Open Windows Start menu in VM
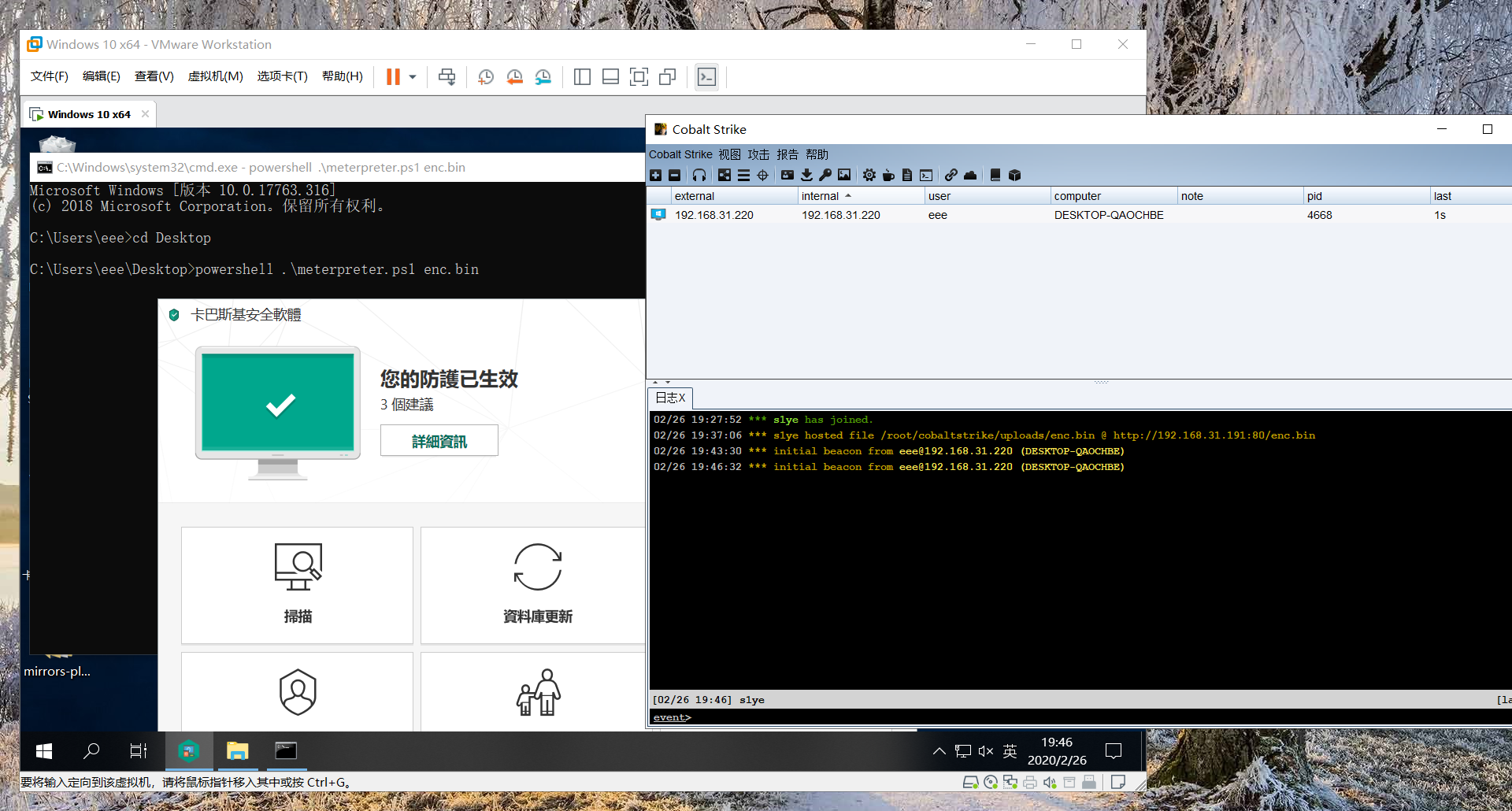 point(44,751)
